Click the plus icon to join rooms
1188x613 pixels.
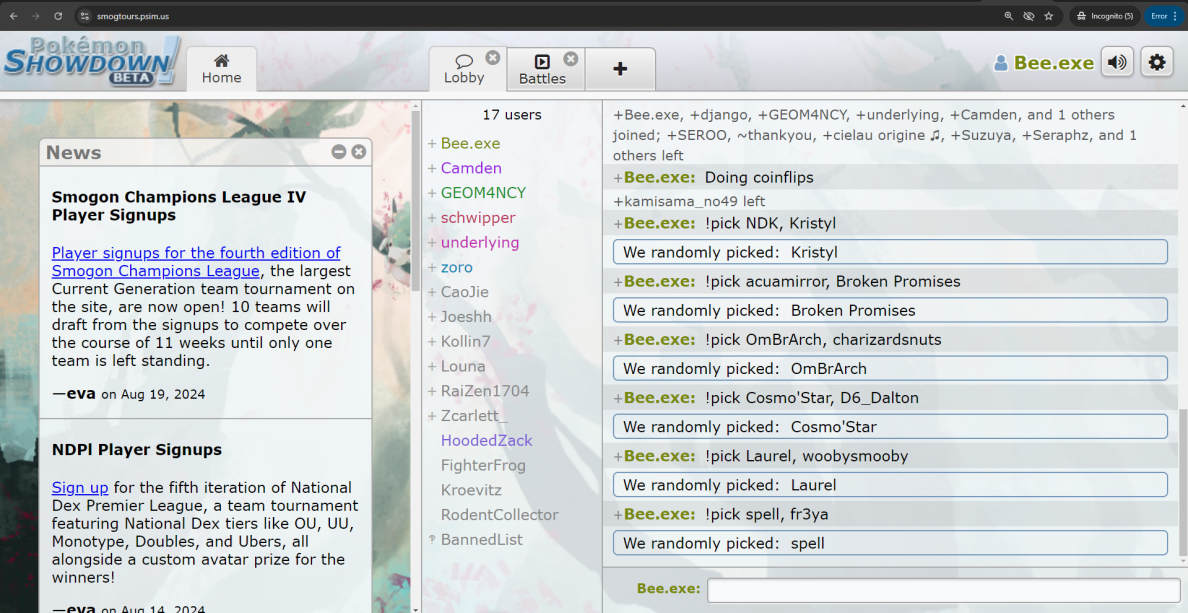[620, 69]
